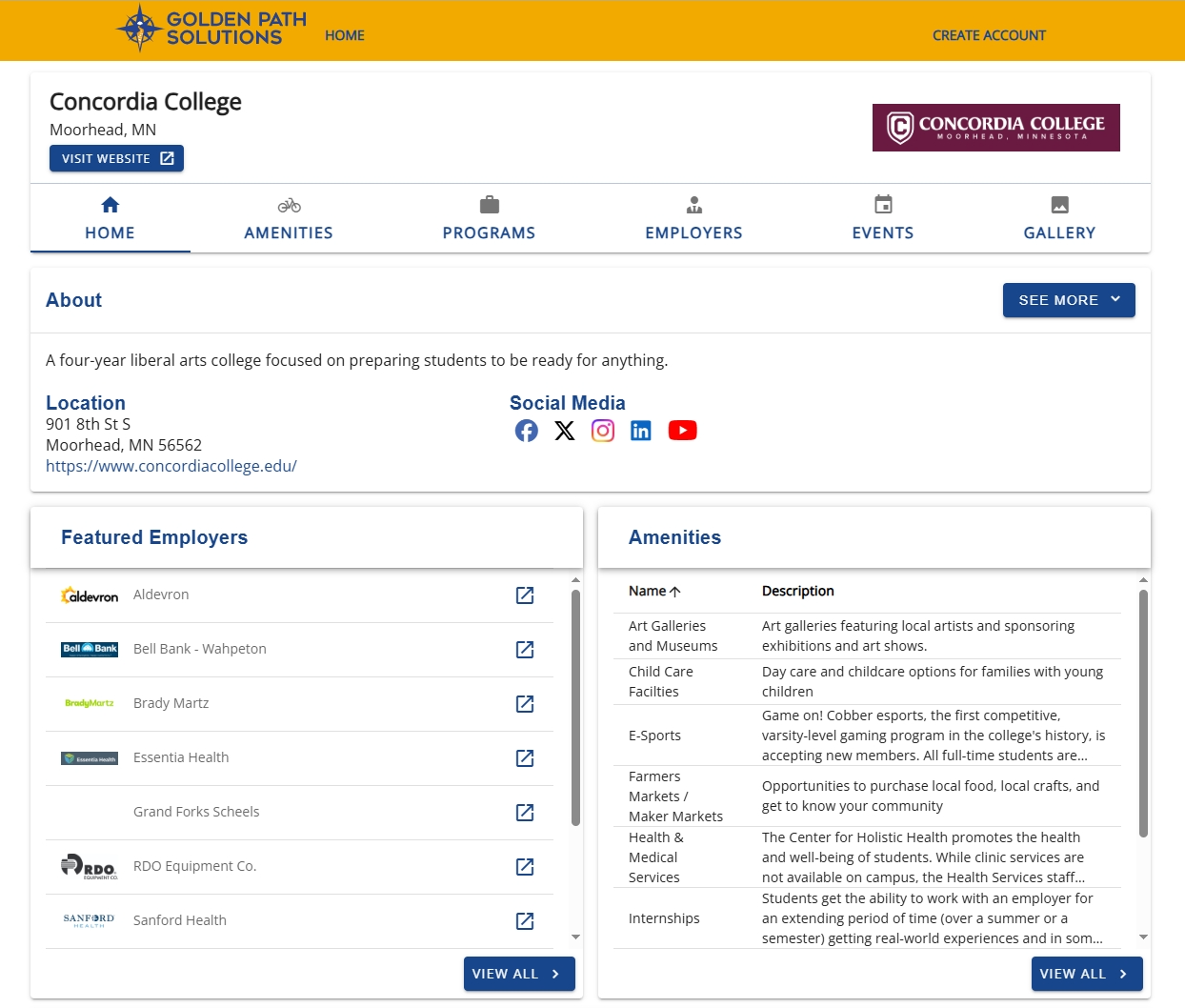The height and width of the screenshot is (1008, 1185).
Task: Open Essentia Health external link icon
Action: coord(525,758)
